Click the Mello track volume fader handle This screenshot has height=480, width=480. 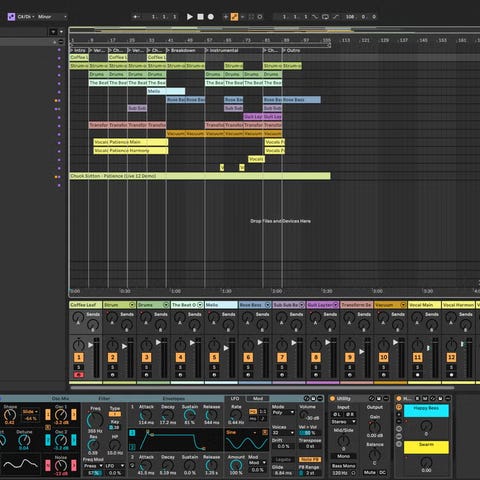pyautogui.click(x=226, y=348)
